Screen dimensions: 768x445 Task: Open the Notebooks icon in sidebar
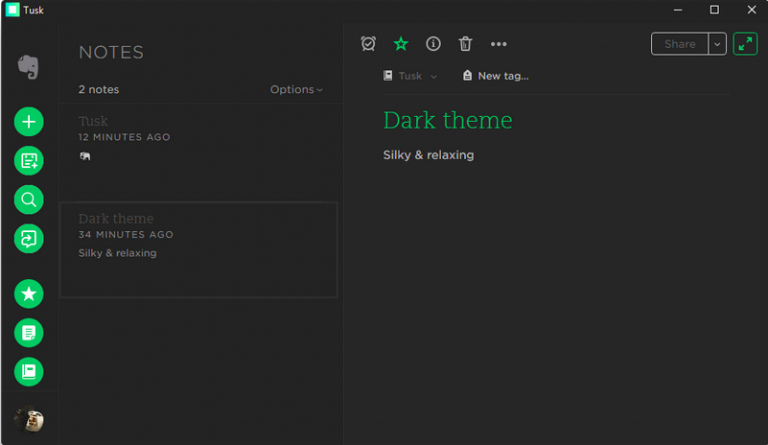pos(29,372)
